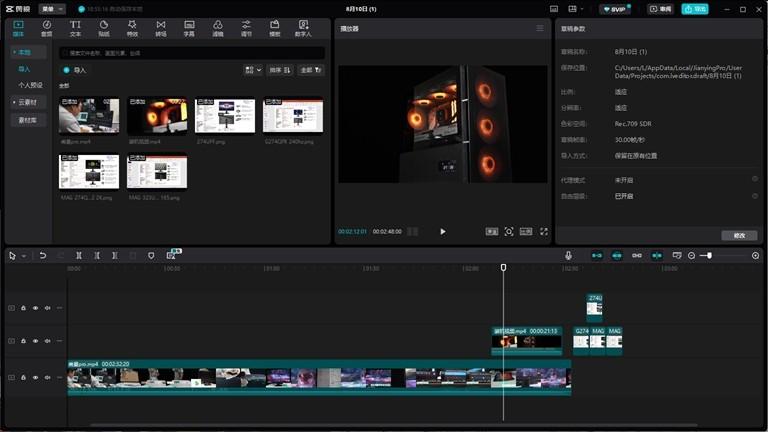Select 个人预设 in the left sidebar
Image resolution: width=768 pixels, height=432 pixels.
tap(29, 85)
